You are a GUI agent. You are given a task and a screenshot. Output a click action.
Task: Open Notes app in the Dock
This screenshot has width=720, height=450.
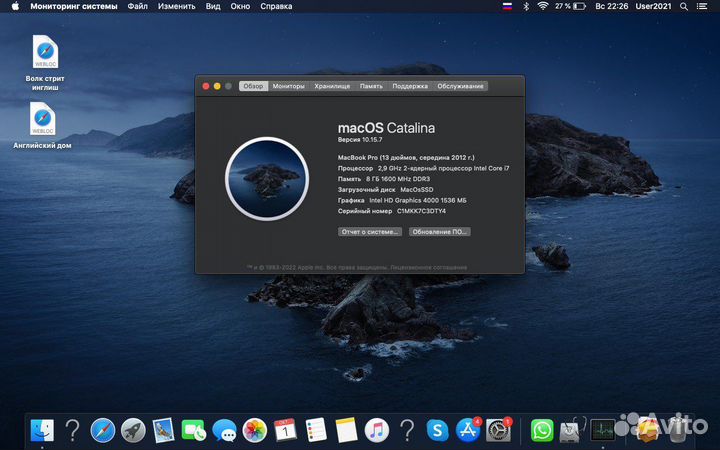click(x=346, y=431)
